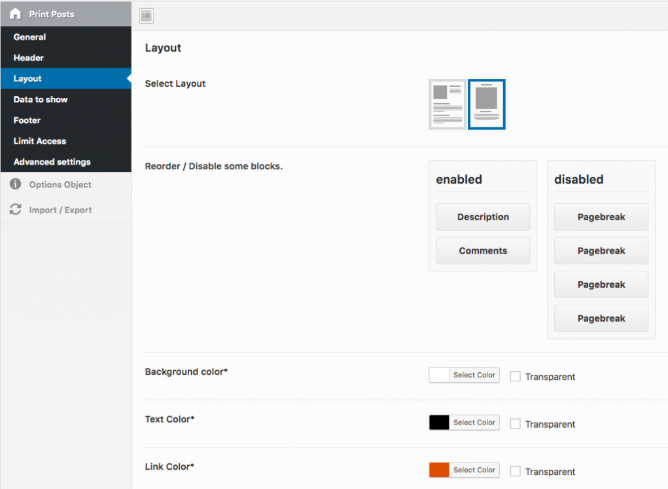Click the 'Background color*' label
Screen dimensions: 668x489
pyautogui.click(x=186, y=372)
